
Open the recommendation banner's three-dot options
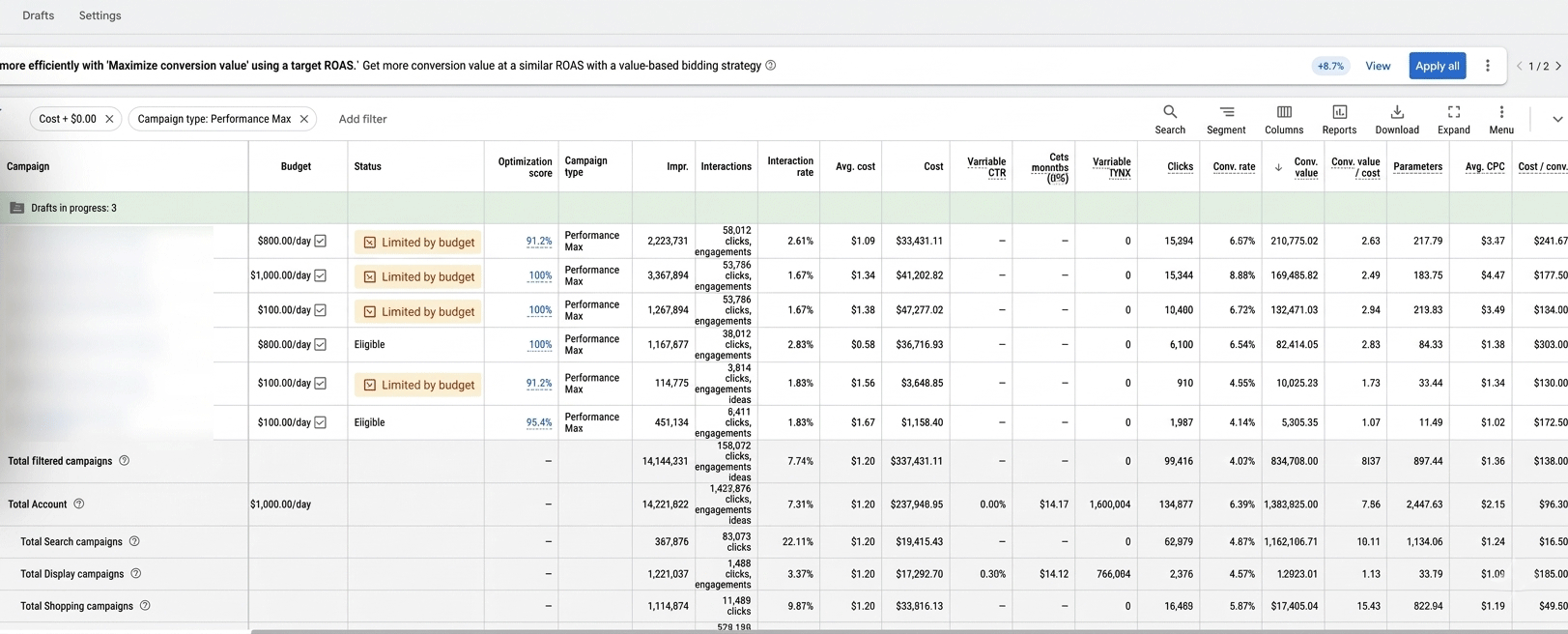pos(1488,66)
